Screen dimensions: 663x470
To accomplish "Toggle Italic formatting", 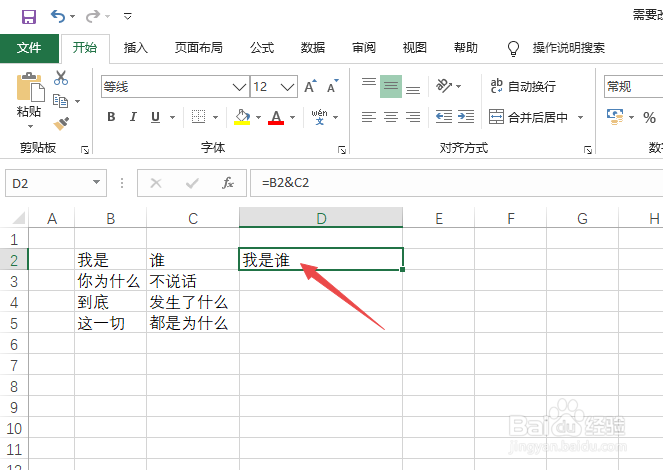I will coord(133,117).
